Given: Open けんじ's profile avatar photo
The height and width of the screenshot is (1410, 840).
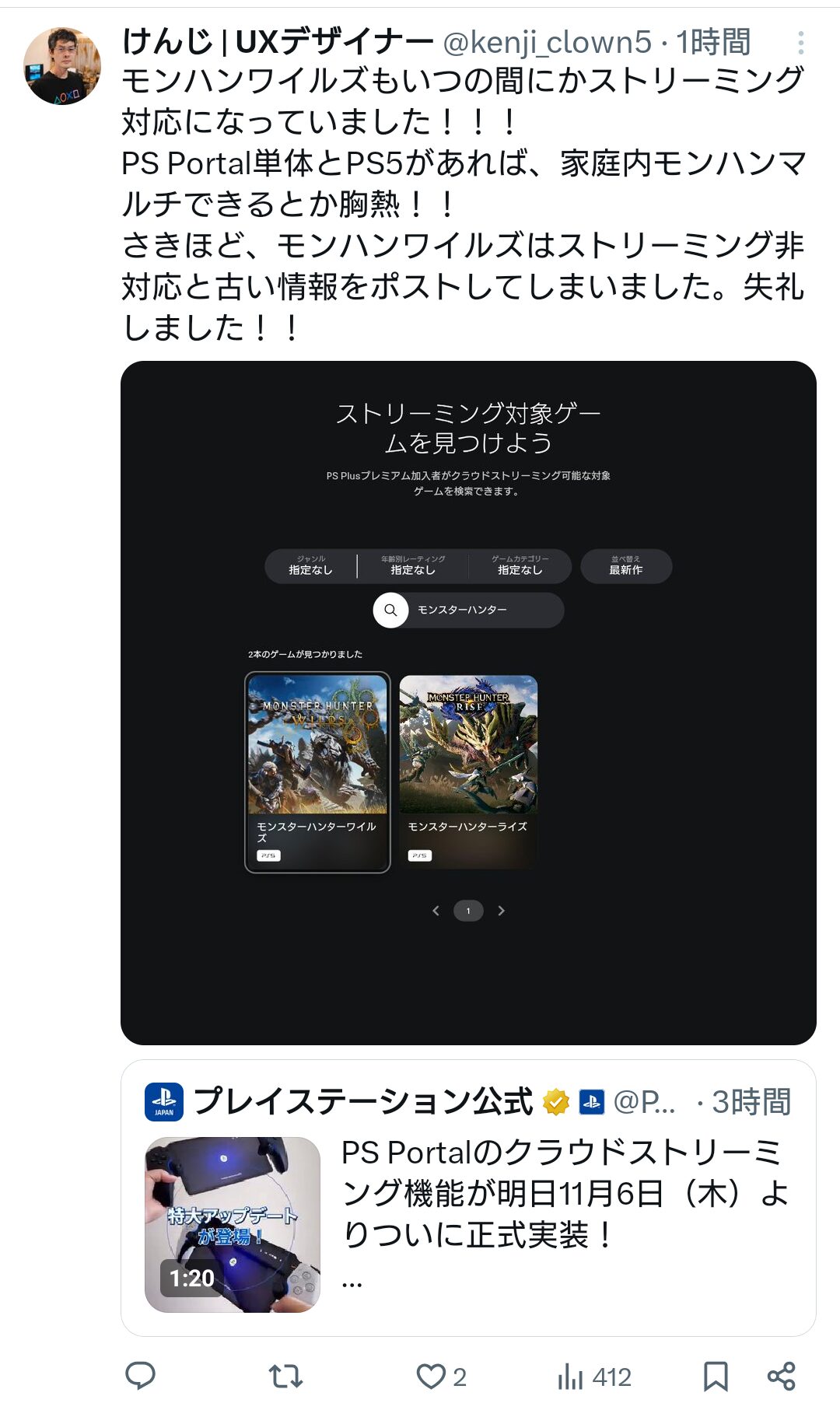Looking at the screenshot, I should [x=62, y=66].
